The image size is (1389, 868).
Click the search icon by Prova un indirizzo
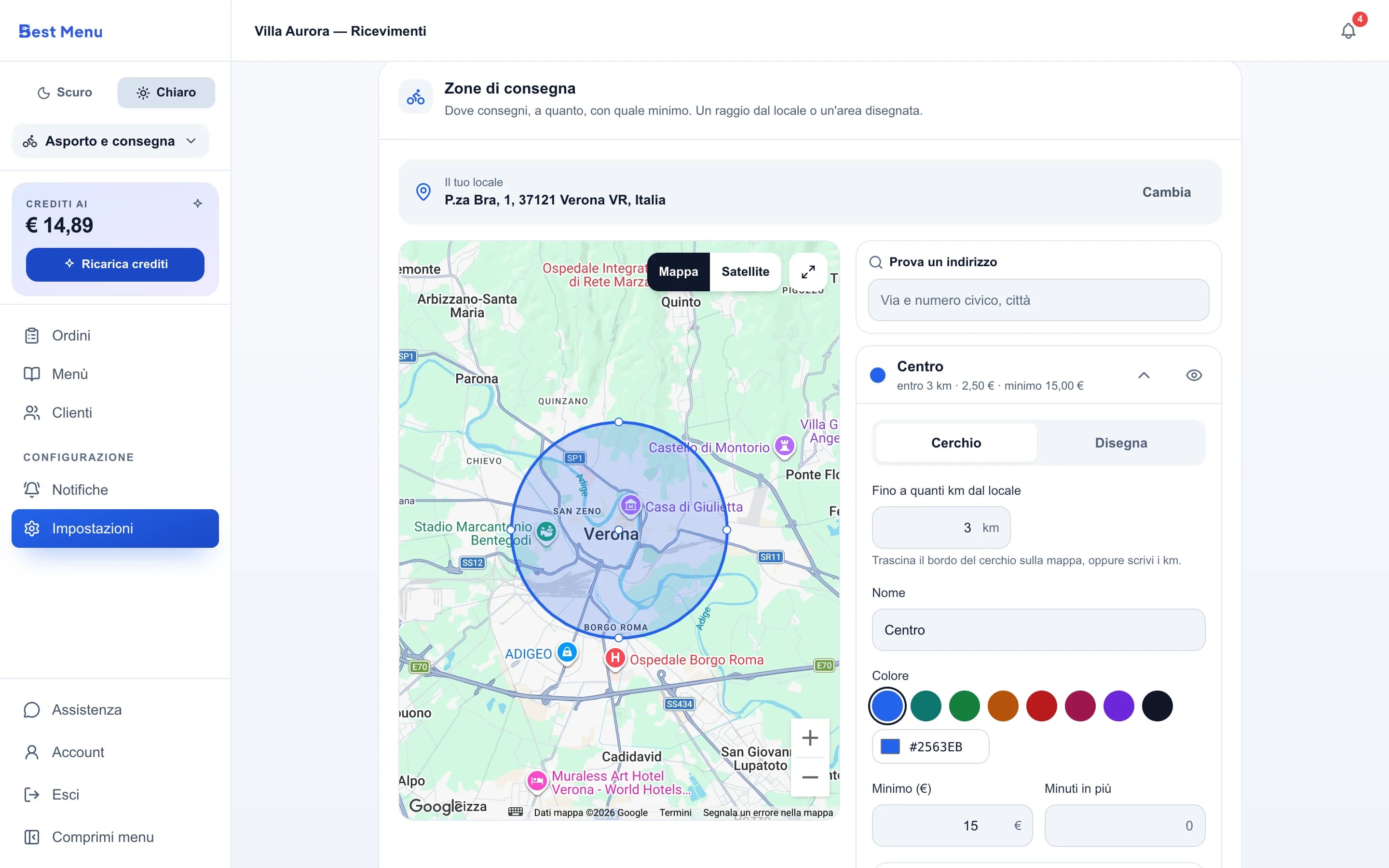pos(875,262)
